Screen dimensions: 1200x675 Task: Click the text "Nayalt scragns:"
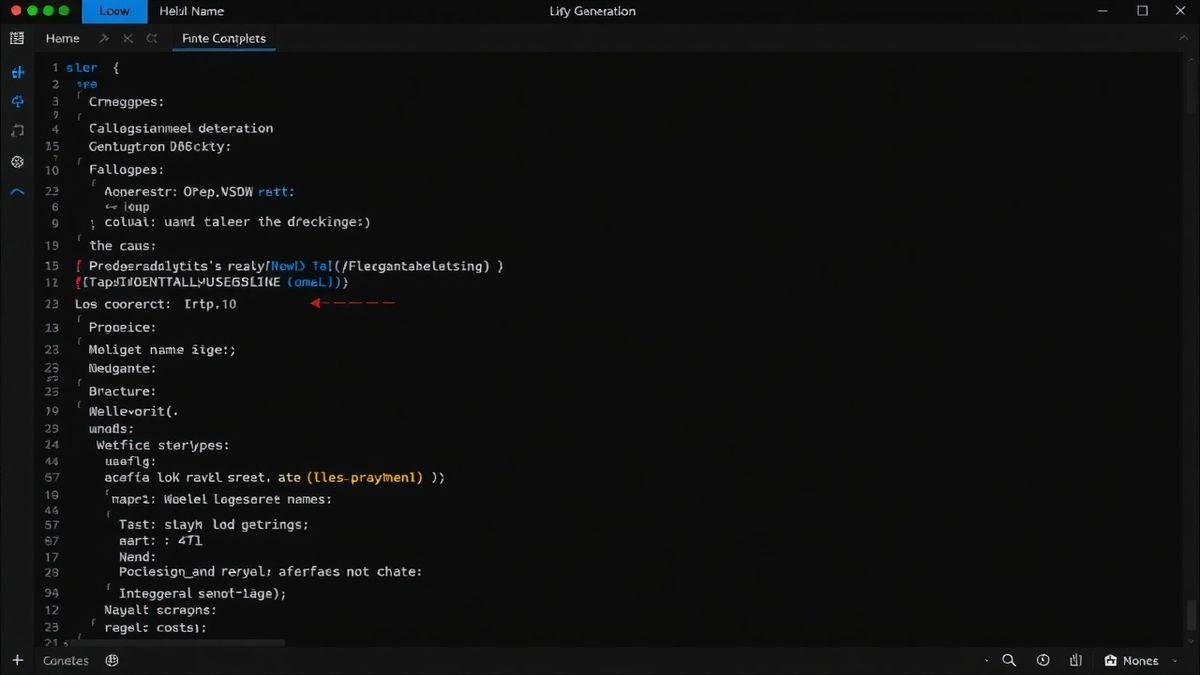click(160, 610)
